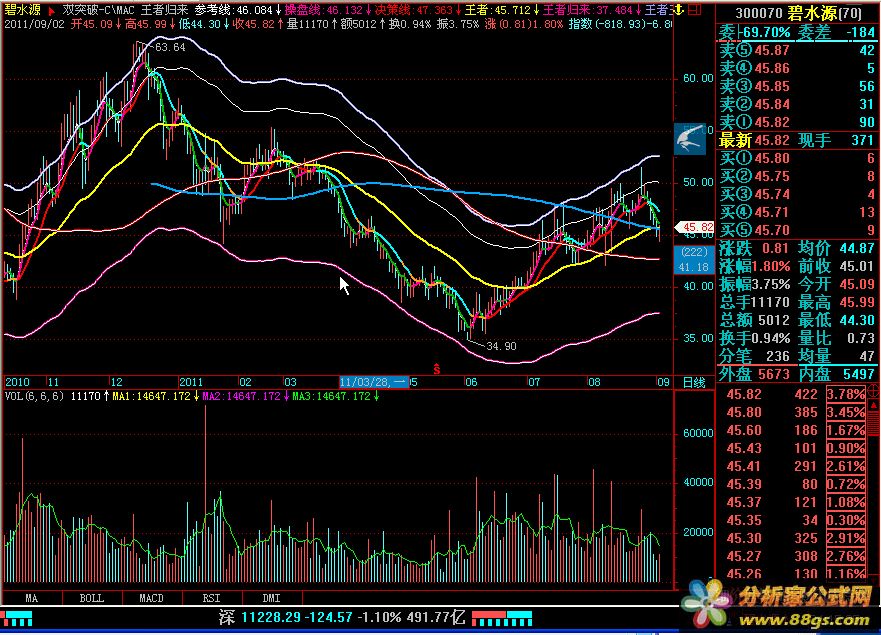This screenshot has height=635, width=881.
Task: Click the 委比 -69.70% value
Action: pyautogui.click(x=755, y=32)
